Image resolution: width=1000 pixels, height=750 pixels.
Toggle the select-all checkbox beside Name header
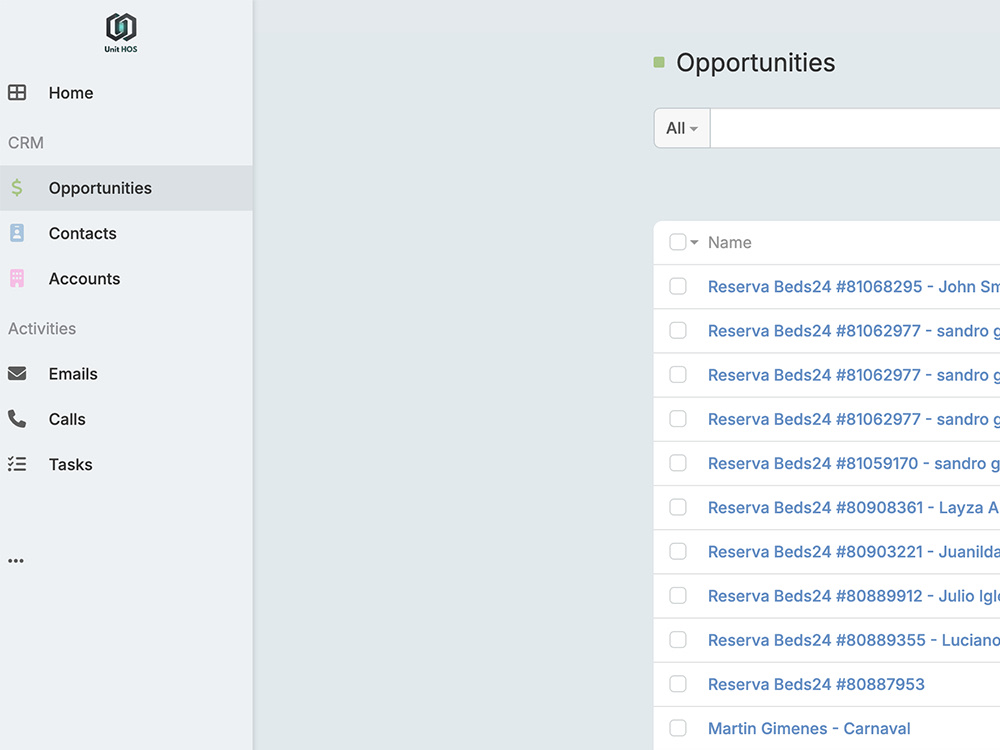tap(678, 242)
